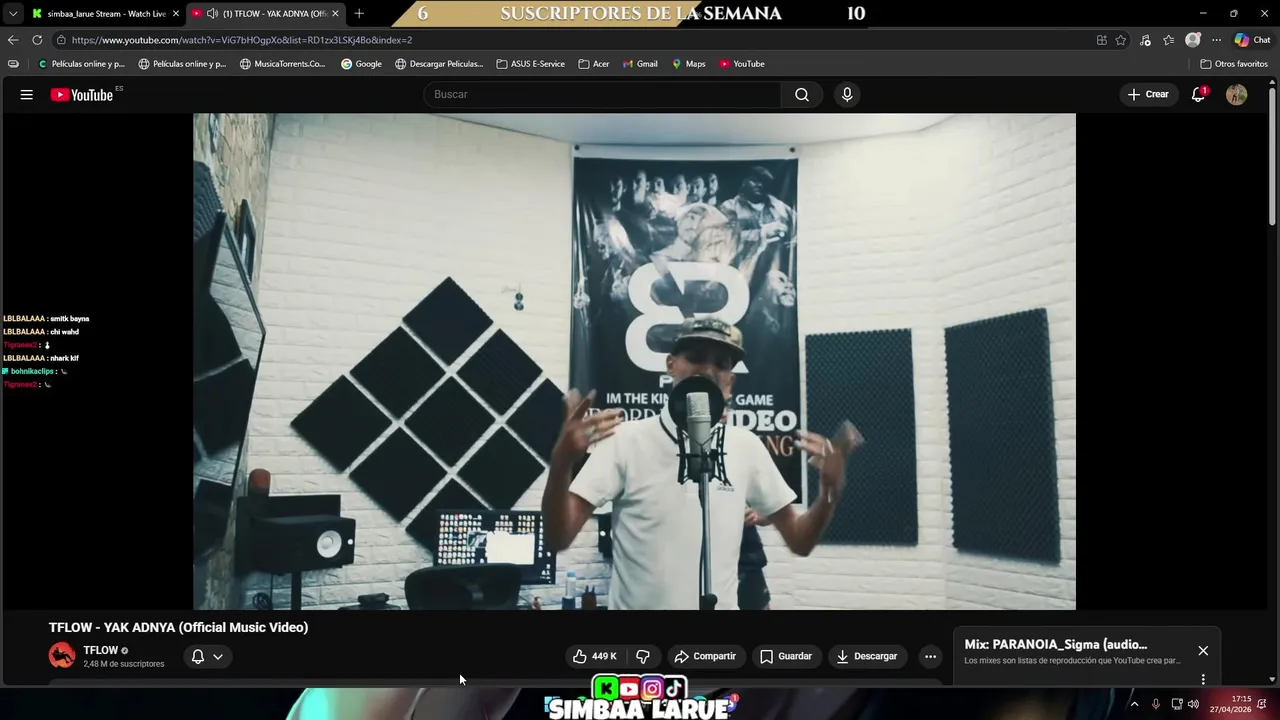Viewport: 1280px width, 720px height.
Task: Reload the current page
Action: (37, 40)
